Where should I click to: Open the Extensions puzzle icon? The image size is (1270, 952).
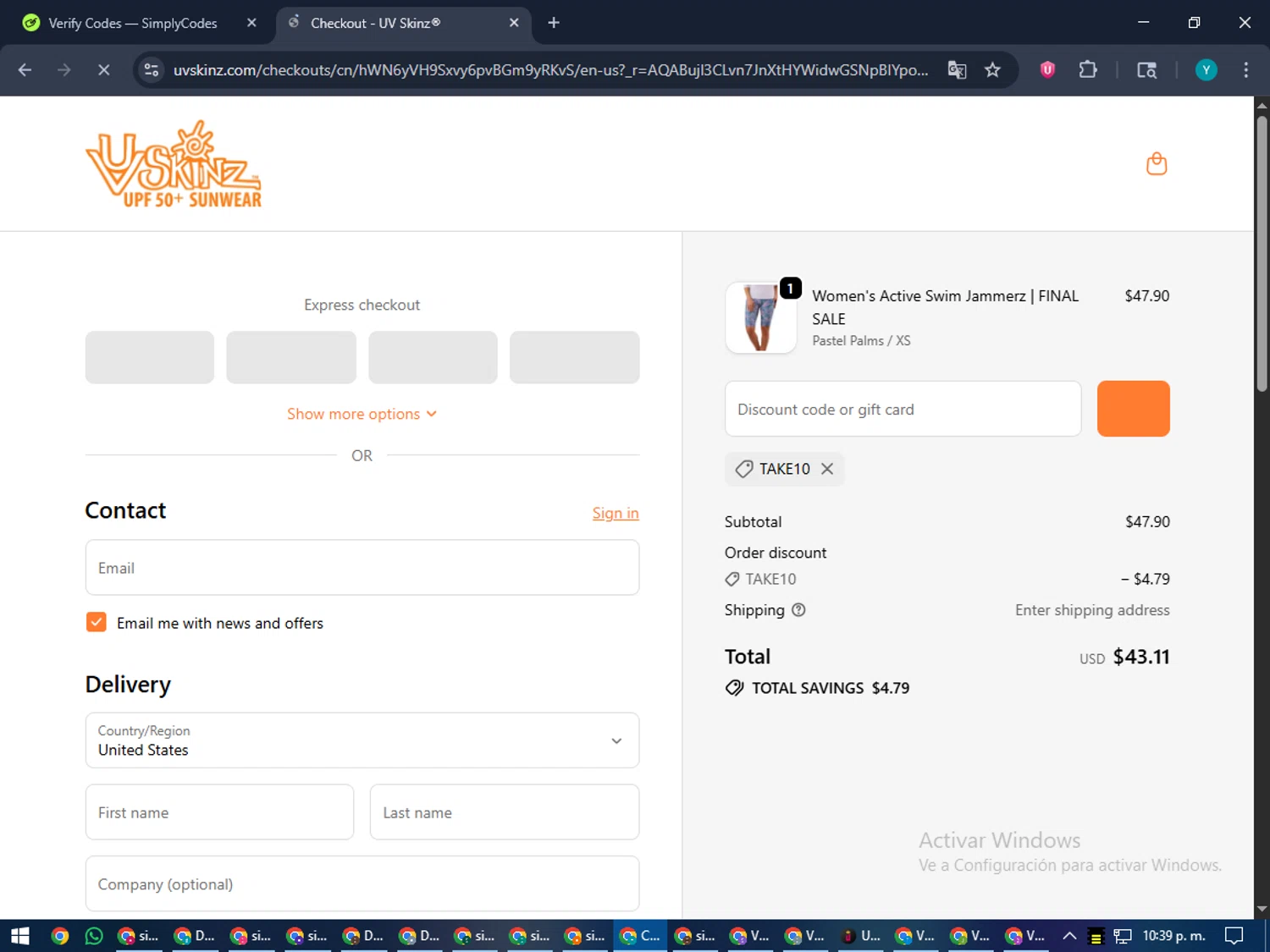(1088, 70)
